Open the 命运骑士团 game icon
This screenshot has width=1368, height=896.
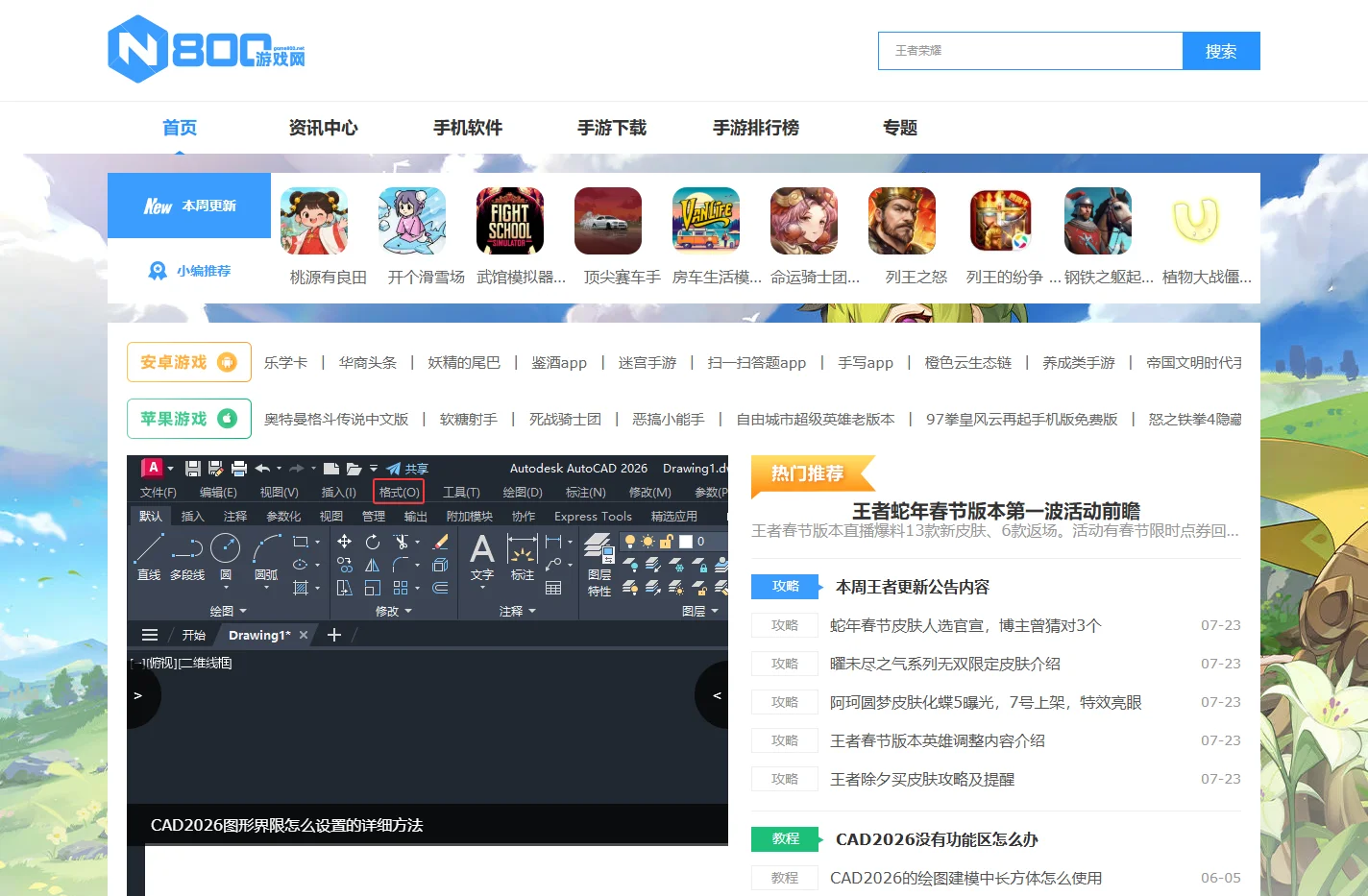click(x=804, y=221)
